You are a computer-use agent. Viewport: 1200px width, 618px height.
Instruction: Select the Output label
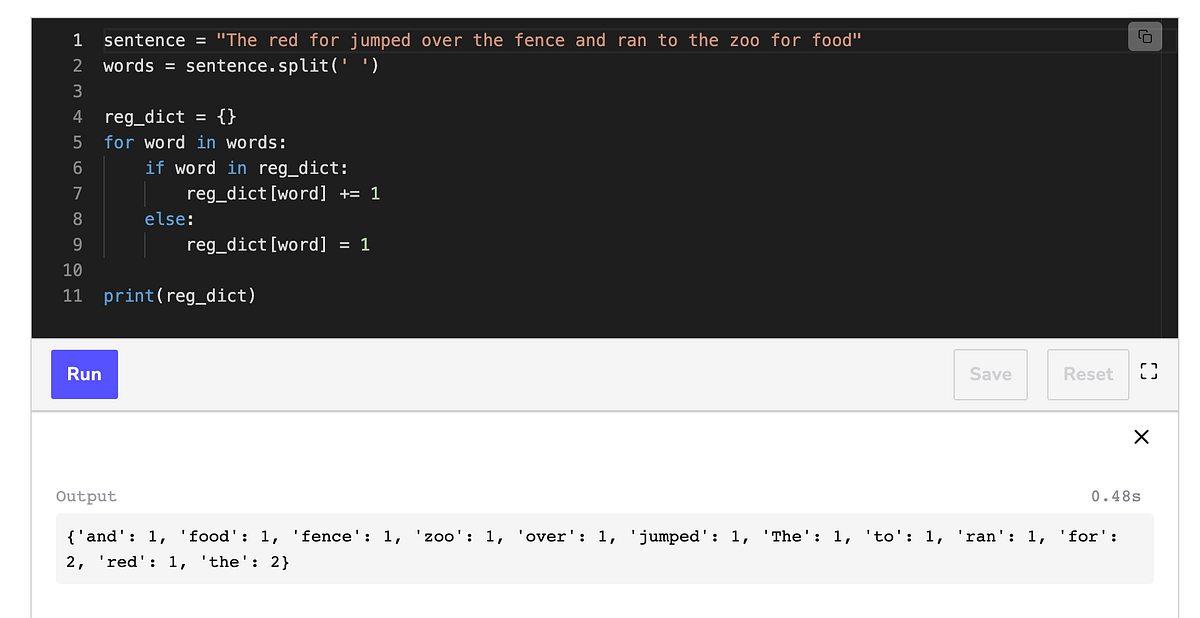[86, 496]
